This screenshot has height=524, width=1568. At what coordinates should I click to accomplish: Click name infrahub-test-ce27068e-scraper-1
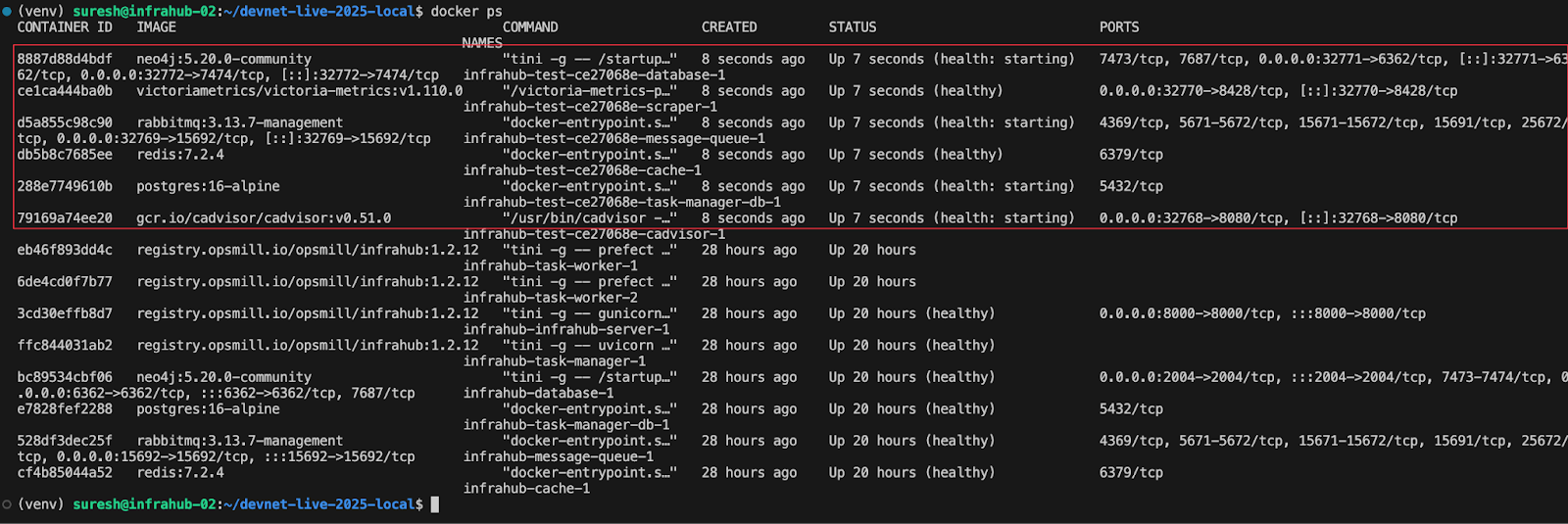[x=590, y=107]
